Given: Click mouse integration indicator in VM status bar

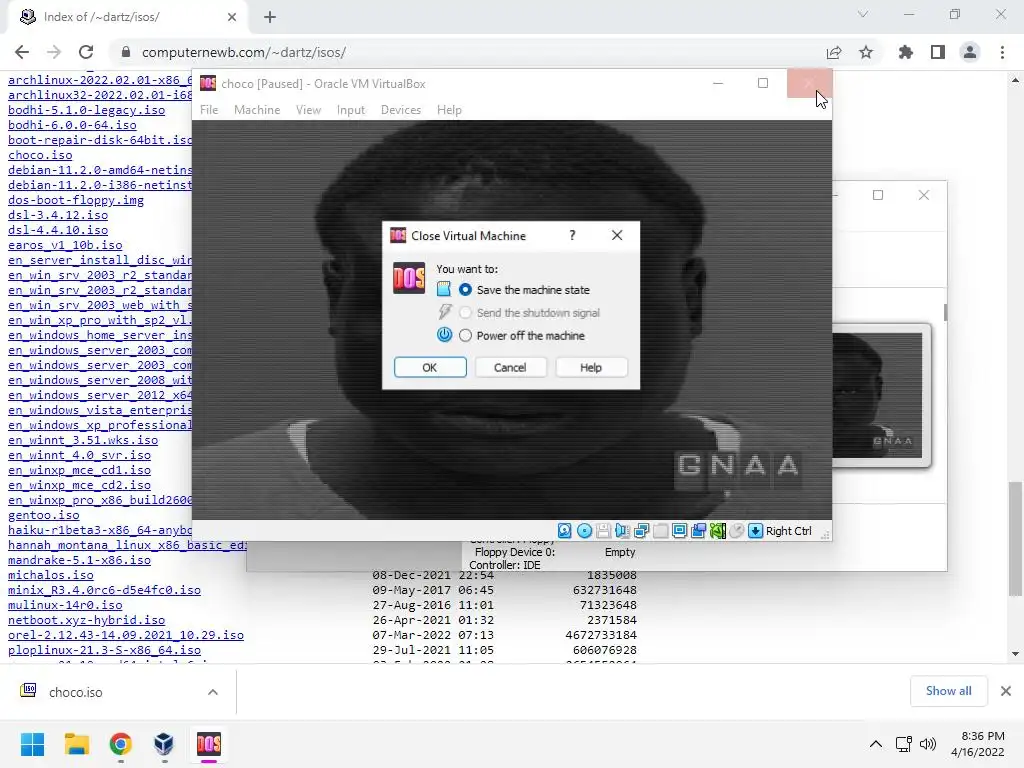Looking at the screenshot, I should pos(737,531).
